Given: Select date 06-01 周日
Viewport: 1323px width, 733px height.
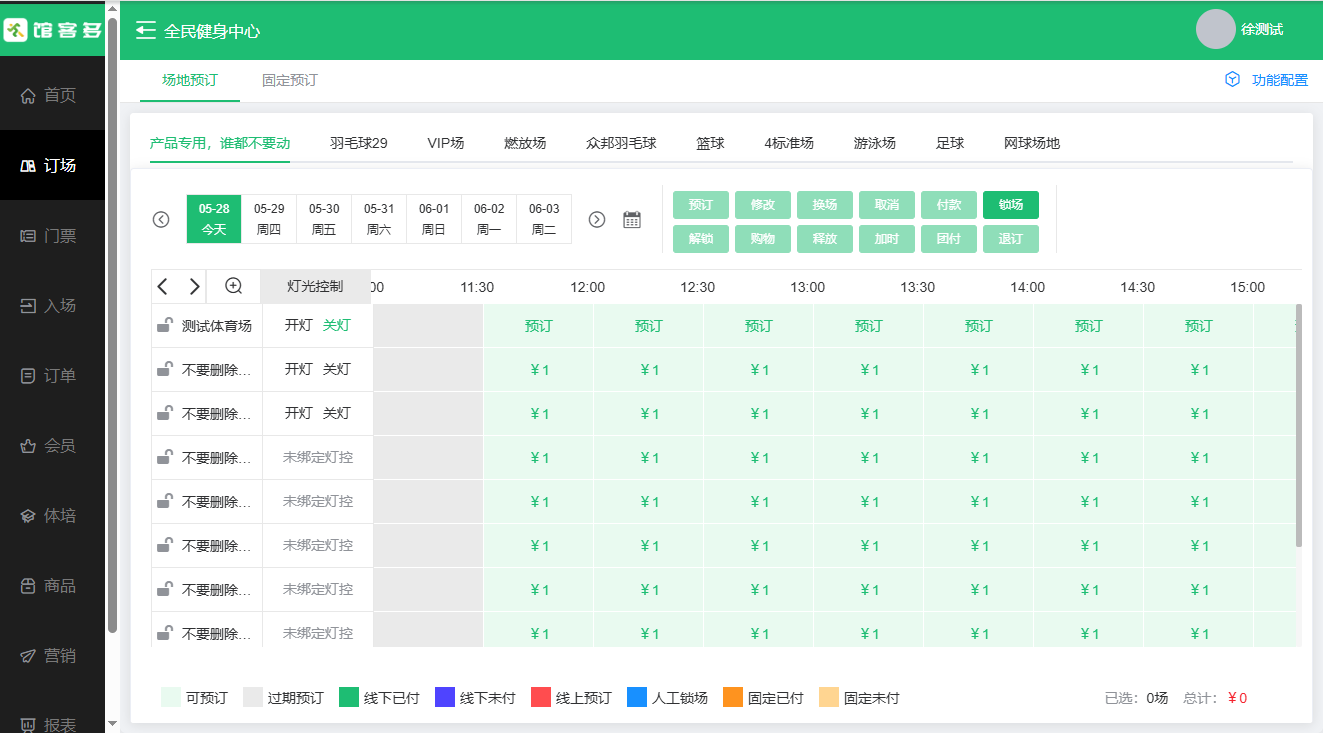Looking at the screenshot, I should [x=434, y=219].
